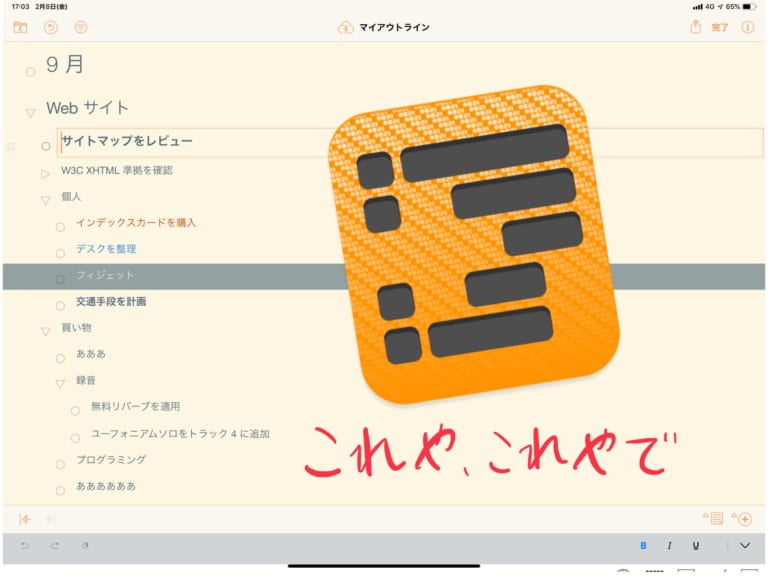Toggle underline formatting U
This screenshot has height=576, width=768.
pos(696,546)
